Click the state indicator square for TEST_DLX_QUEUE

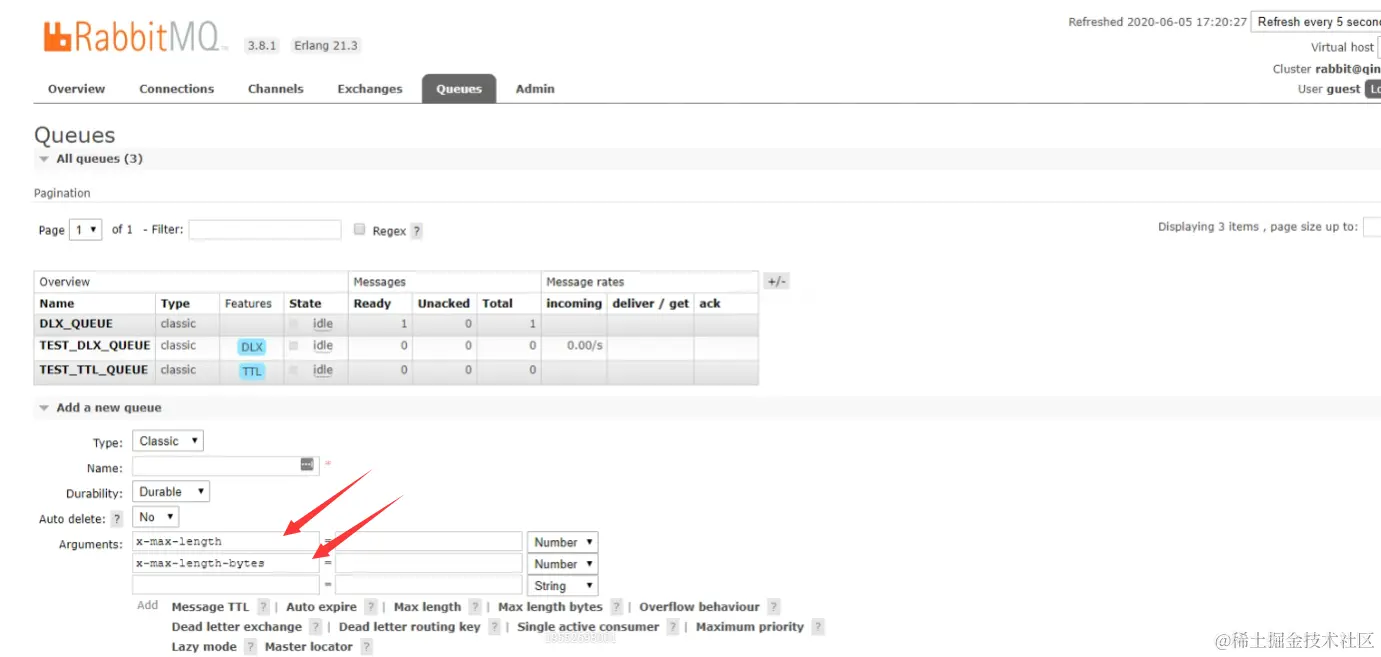tap(294, 346)
